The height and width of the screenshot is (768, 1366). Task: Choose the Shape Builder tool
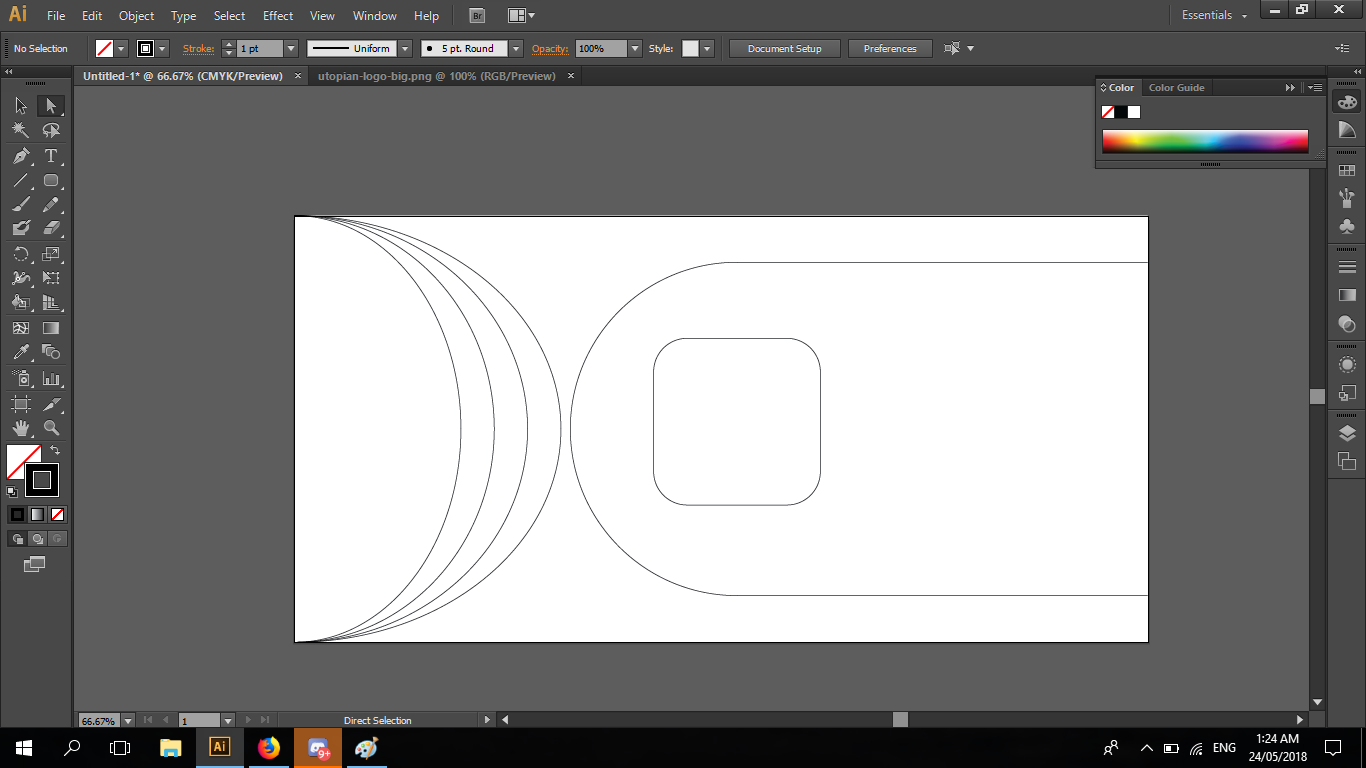(x=21, y=303)
